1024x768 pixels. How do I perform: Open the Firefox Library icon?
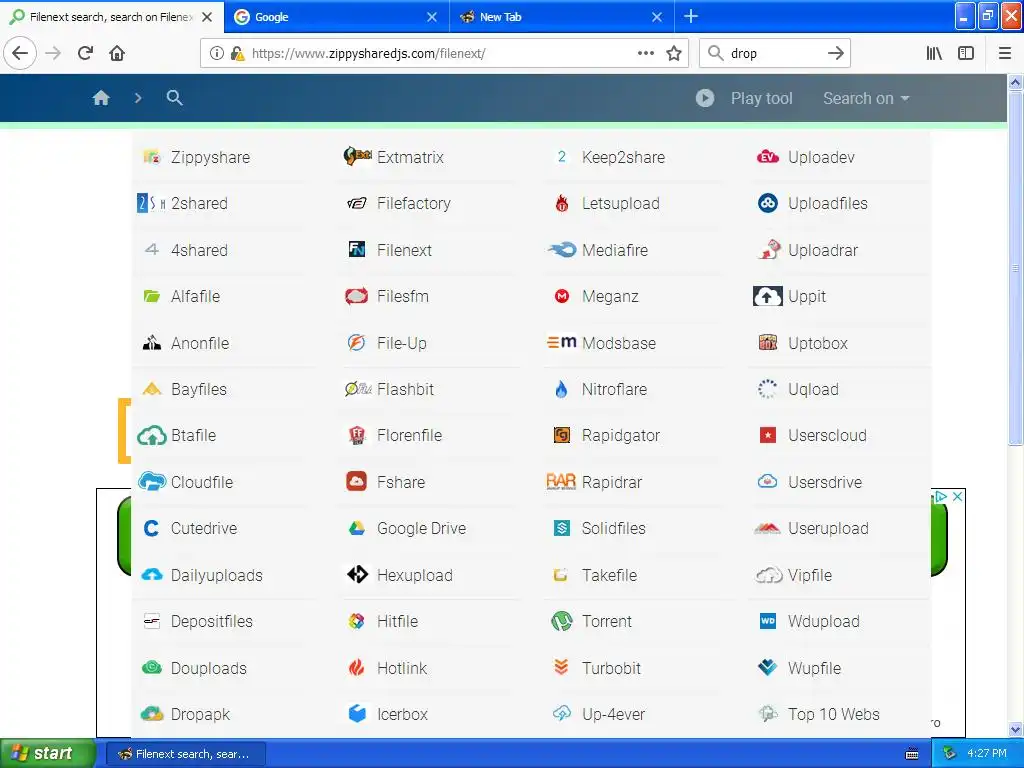point(934,53)
